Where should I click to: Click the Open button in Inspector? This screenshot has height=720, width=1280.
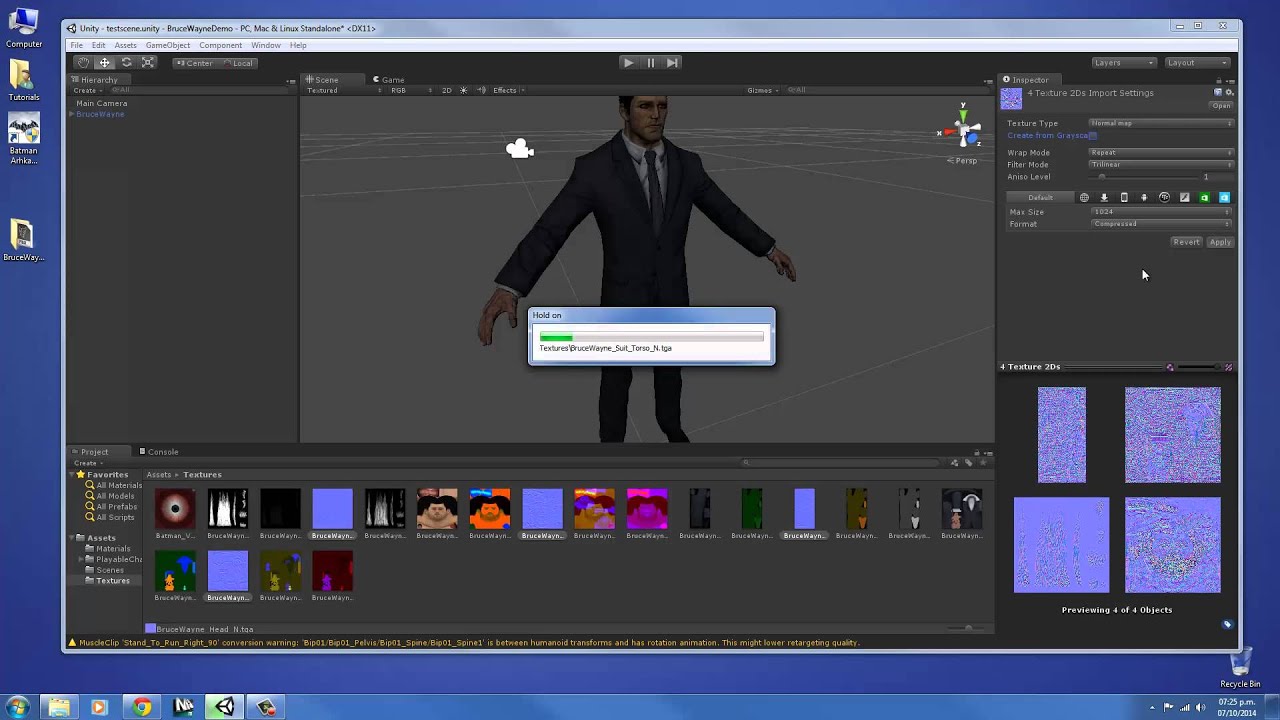tap(1221, 106)
